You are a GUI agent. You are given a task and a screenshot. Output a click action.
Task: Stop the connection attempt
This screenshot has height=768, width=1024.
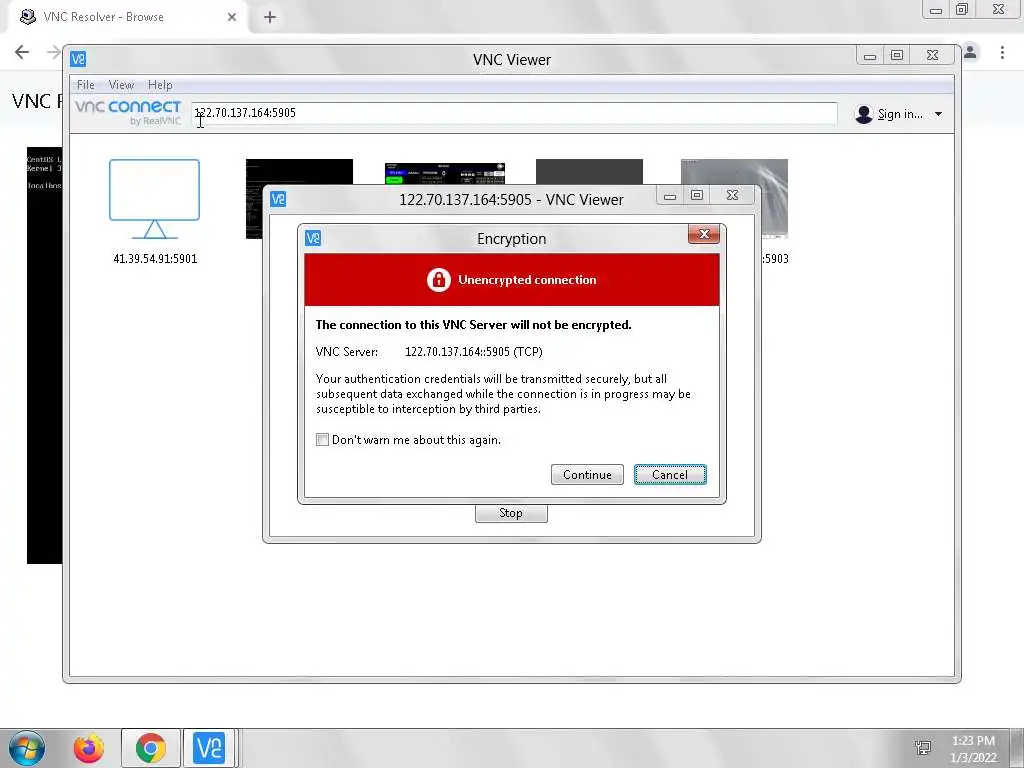pos(511,513)
